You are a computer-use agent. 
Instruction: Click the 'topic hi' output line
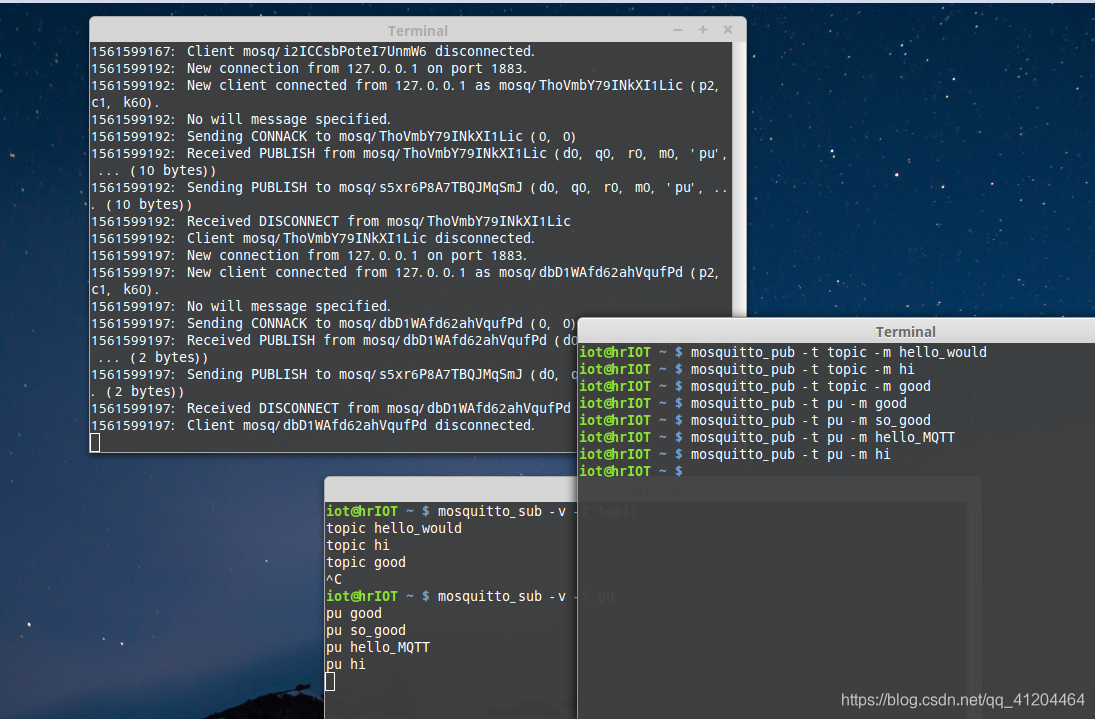(x=358, y=545)
